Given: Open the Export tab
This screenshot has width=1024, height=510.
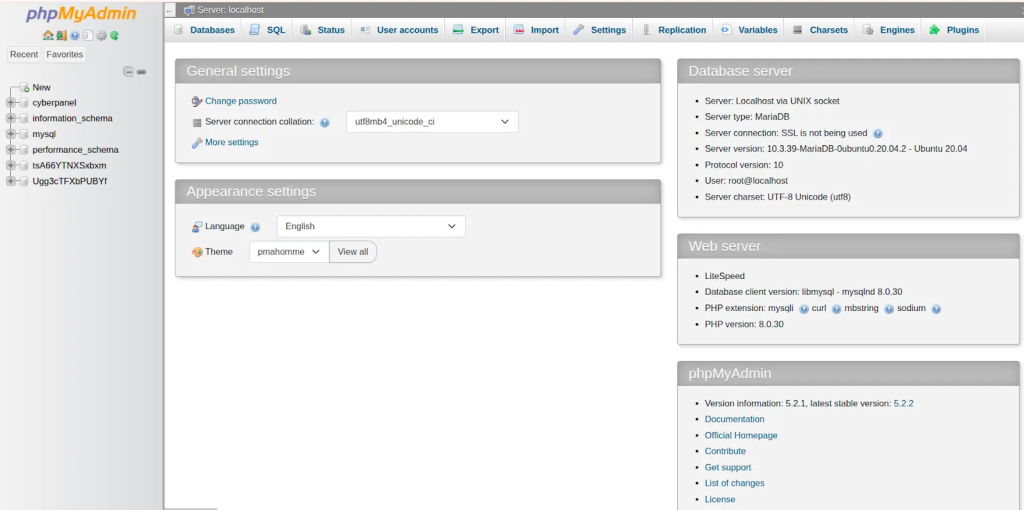Looking at the screenshot, I should (476, 30).
